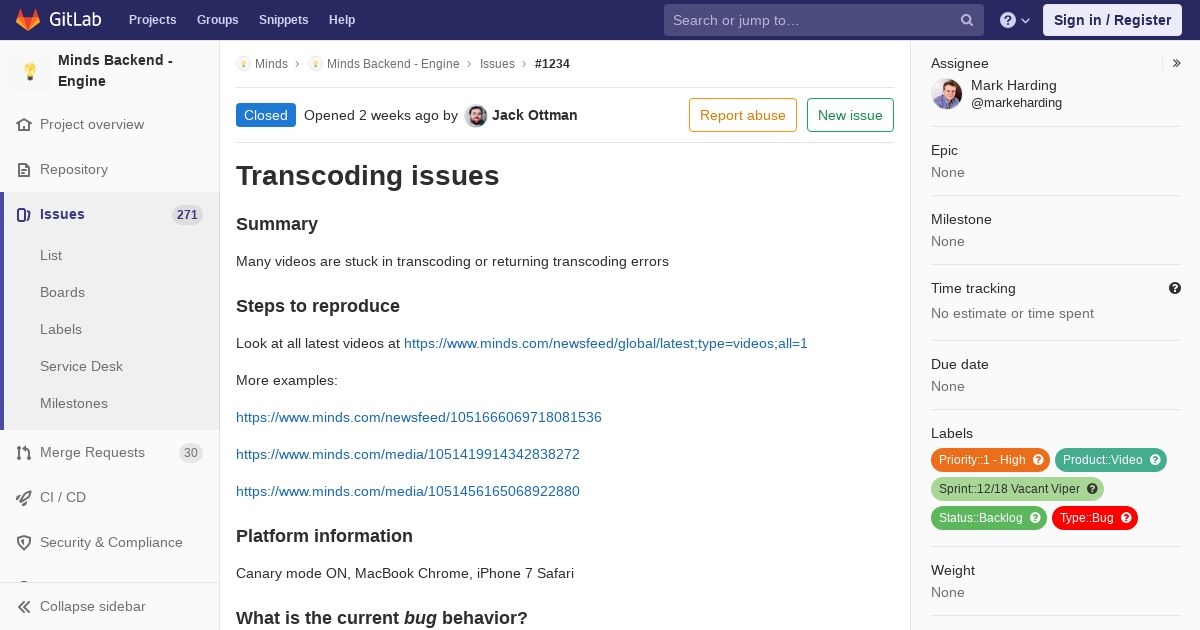The image size is (1200, 630).
Task: Collapse the right sidebar with the double-arrow
Action: pyautogui.click(x=1176, y=63)
